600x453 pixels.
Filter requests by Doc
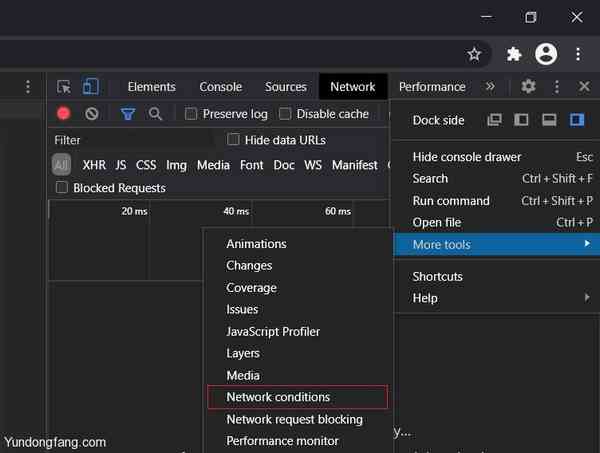pyautogui.click(x=284, y=165)
